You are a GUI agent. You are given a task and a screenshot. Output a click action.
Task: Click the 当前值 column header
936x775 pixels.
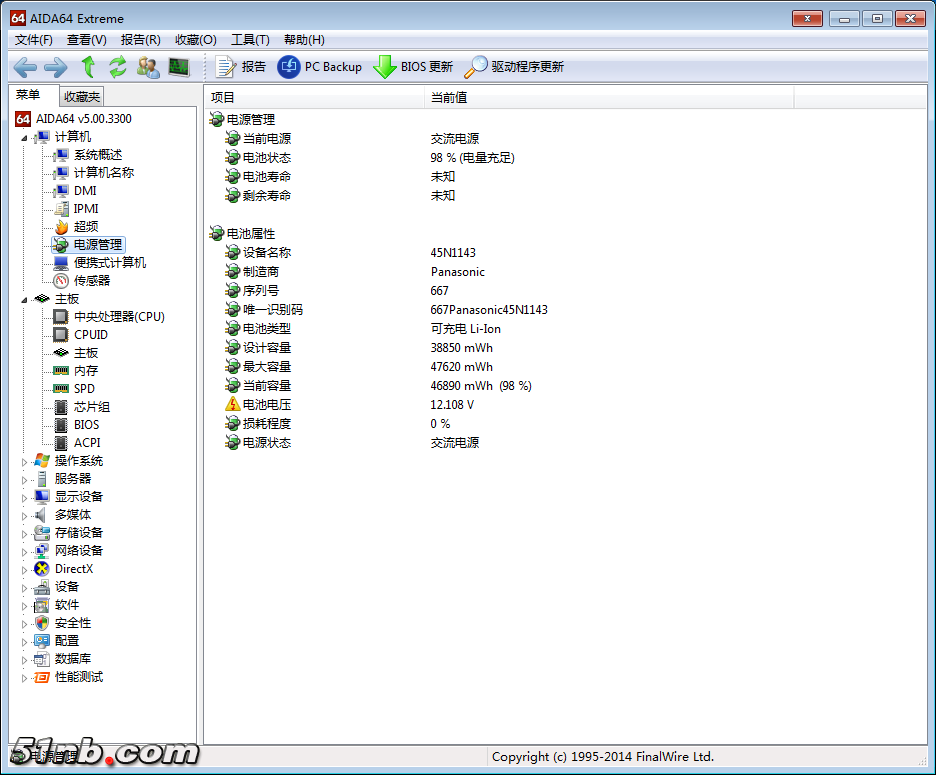[x=449, y=97]
